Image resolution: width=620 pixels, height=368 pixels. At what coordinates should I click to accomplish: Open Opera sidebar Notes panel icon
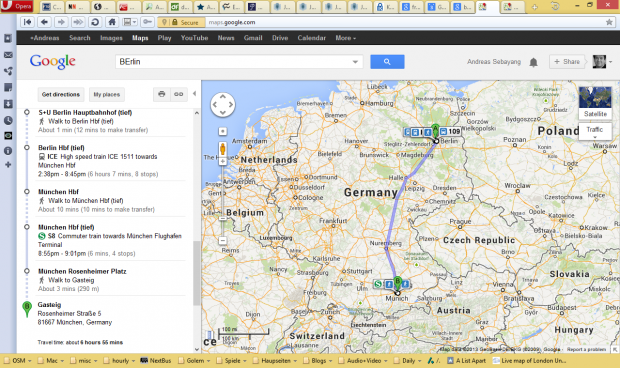pos(8,87)
